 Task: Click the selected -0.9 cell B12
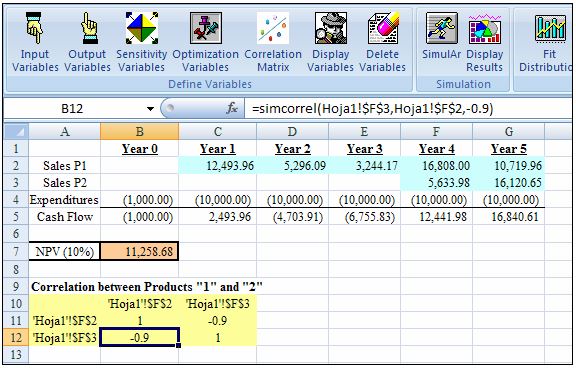(140, 337)
